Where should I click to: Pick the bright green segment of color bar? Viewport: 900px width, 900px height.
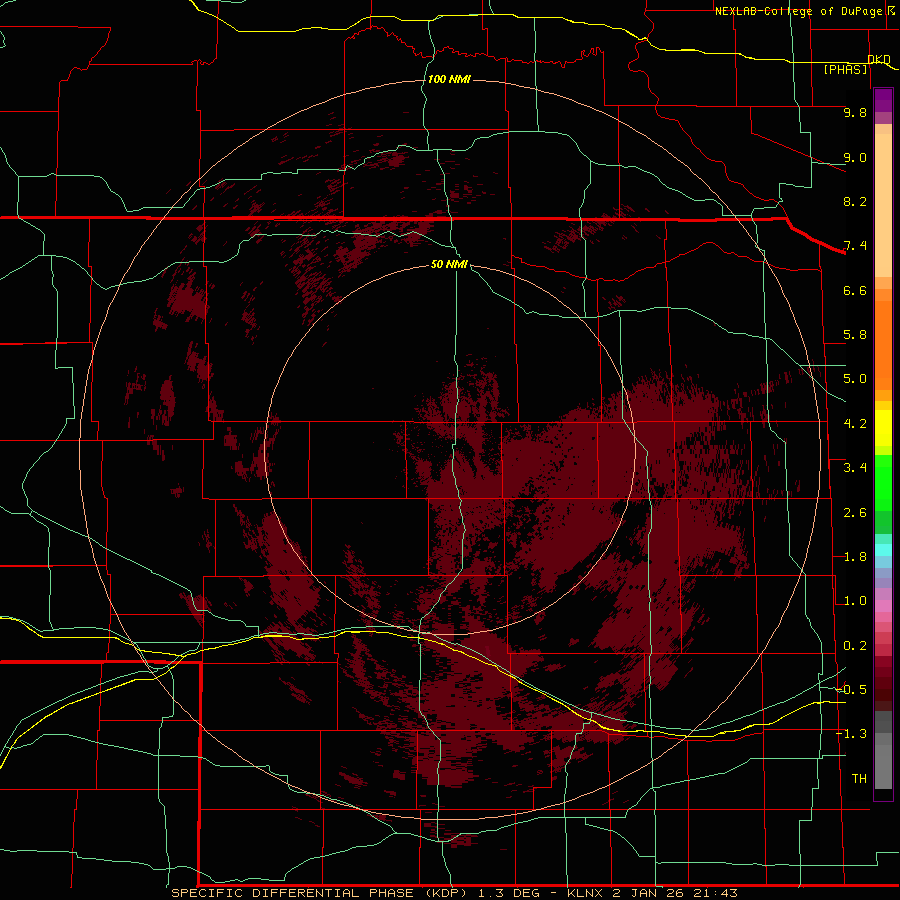click(x=883, y=484)
